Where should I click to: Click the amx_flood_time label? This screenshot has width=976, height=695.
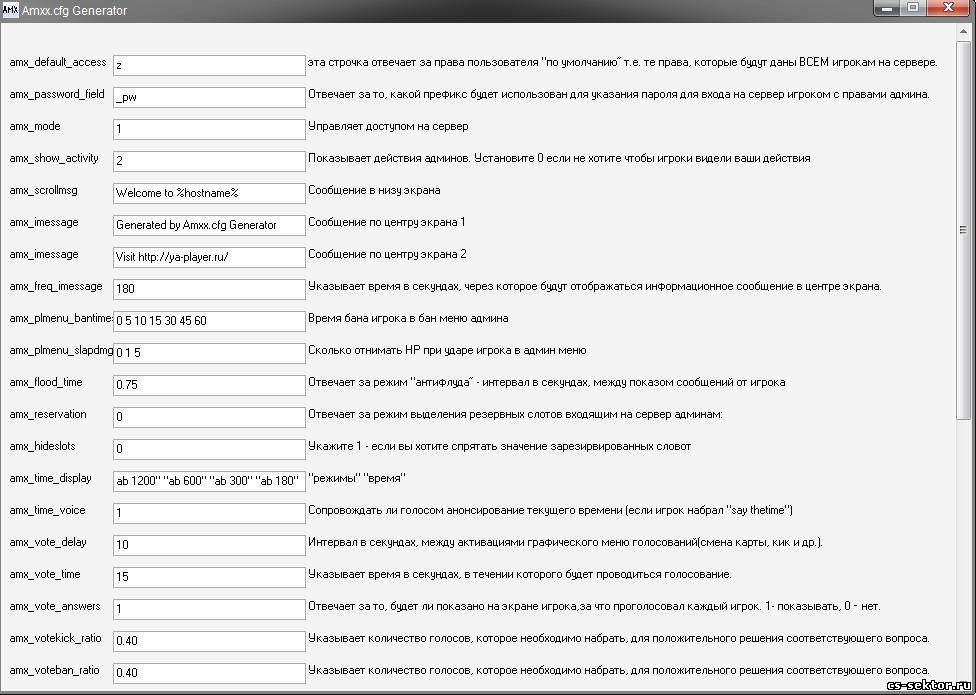coord(45,382)
